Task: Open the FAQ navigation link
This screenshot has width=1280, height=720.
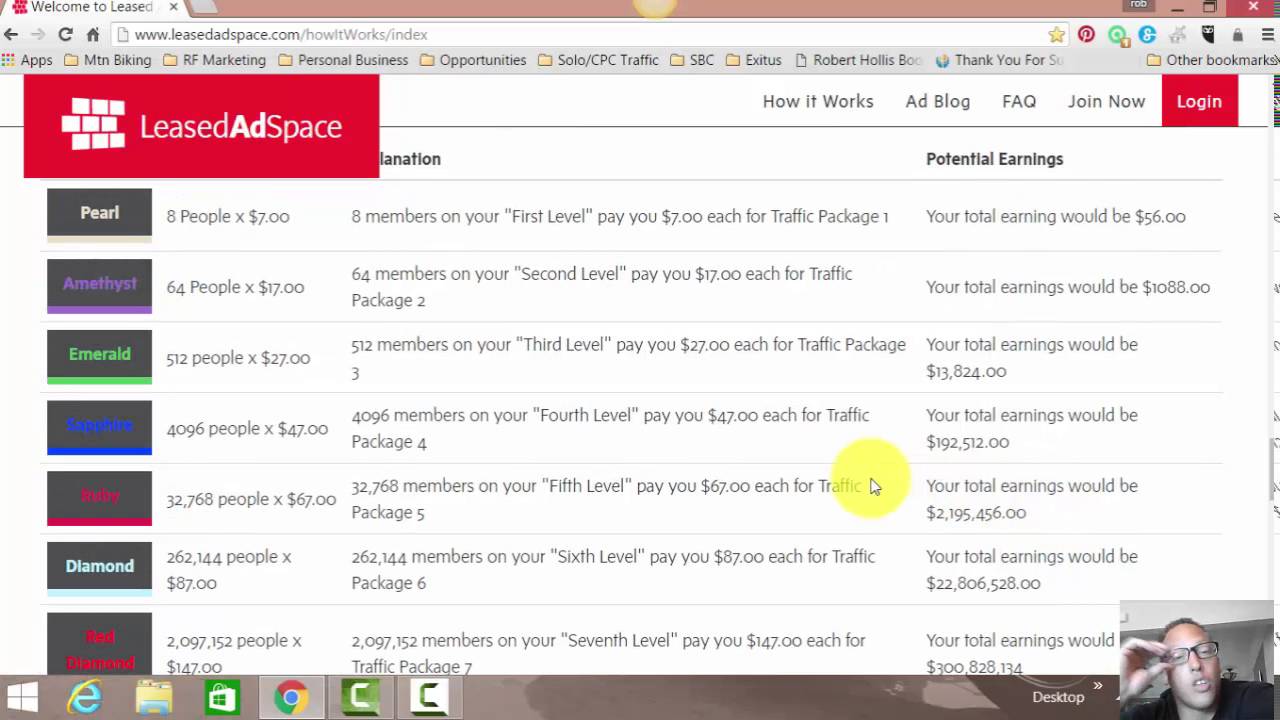Action: tap(1019, 101)
